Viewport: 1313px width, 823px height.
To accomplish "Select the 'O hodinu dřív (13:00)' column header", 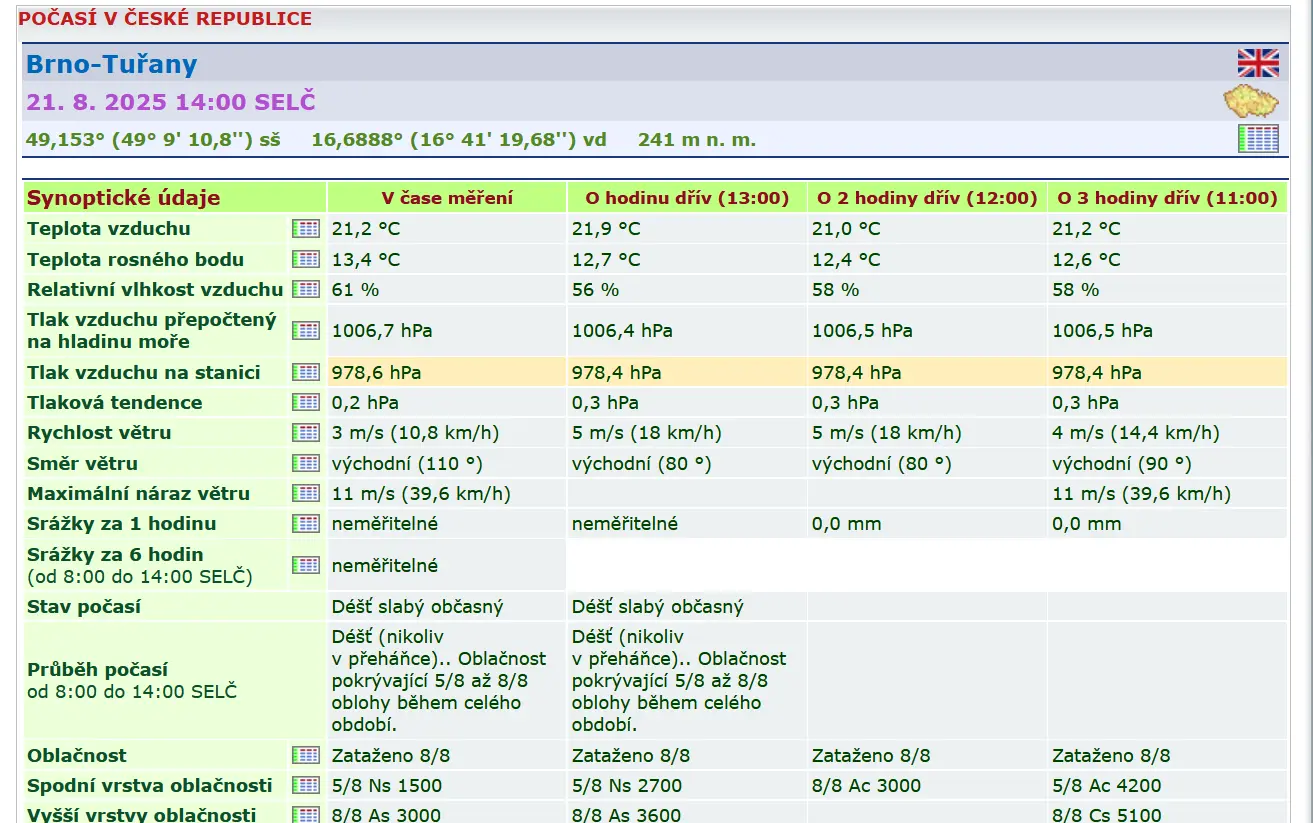I will point(687,198).
